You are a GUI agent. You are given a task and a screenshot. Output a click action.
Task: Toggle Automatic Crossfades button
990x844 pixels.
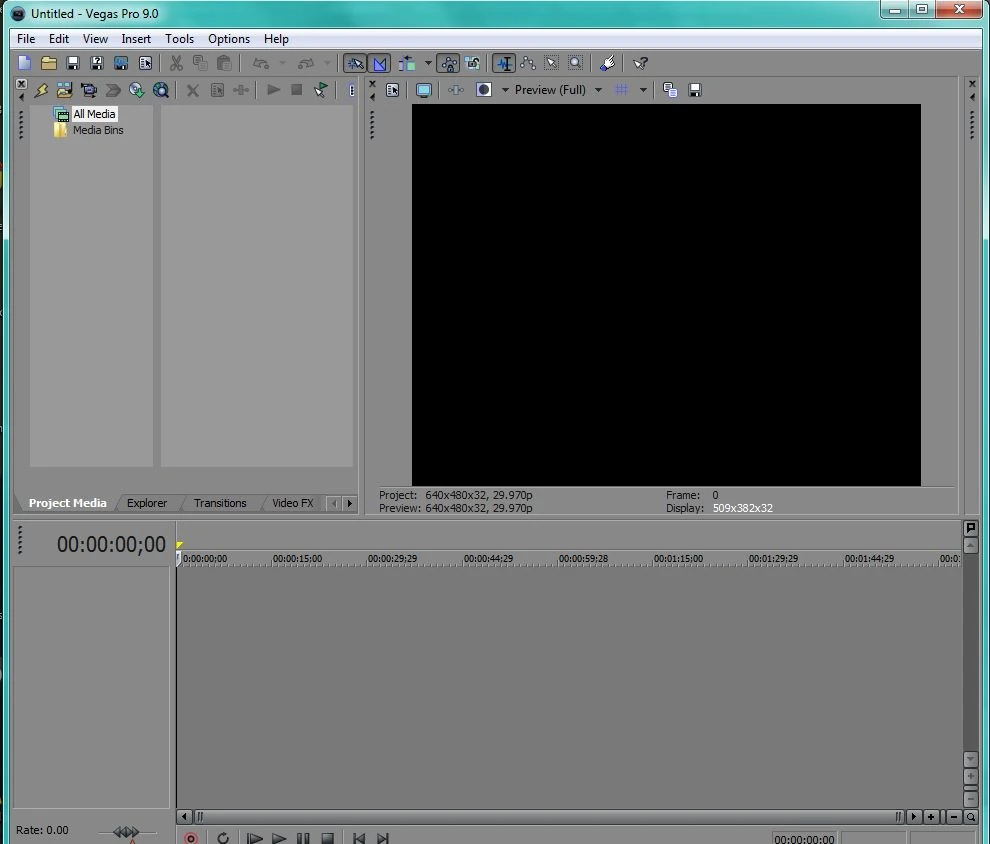(x=379, y=63)
